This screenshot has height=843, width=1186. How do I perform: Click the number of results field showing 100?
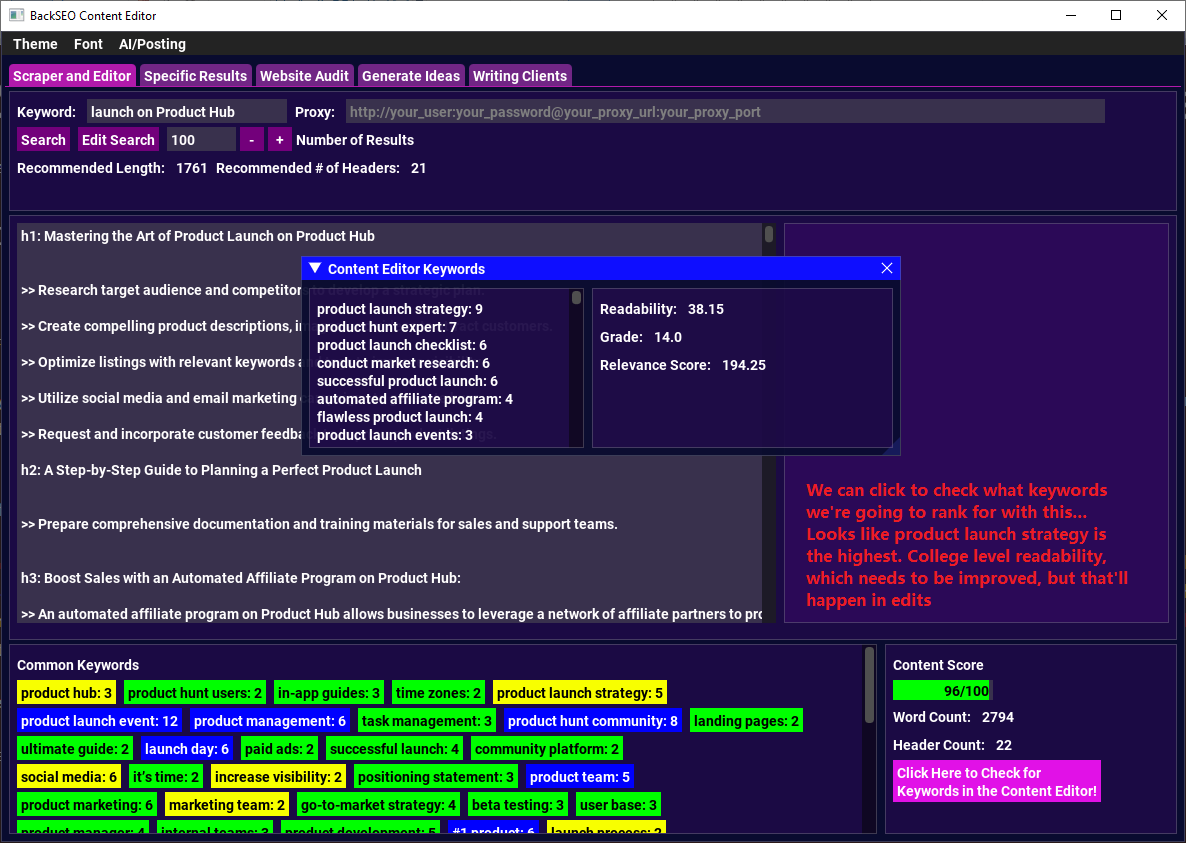pyautogui.click(x=201, y=140)
